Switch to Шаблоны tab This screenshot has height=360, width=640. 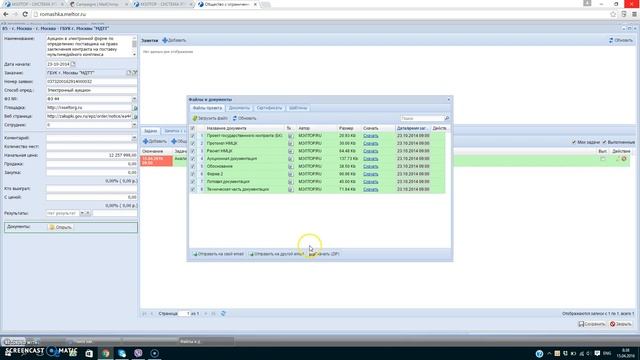pos(298,108)
